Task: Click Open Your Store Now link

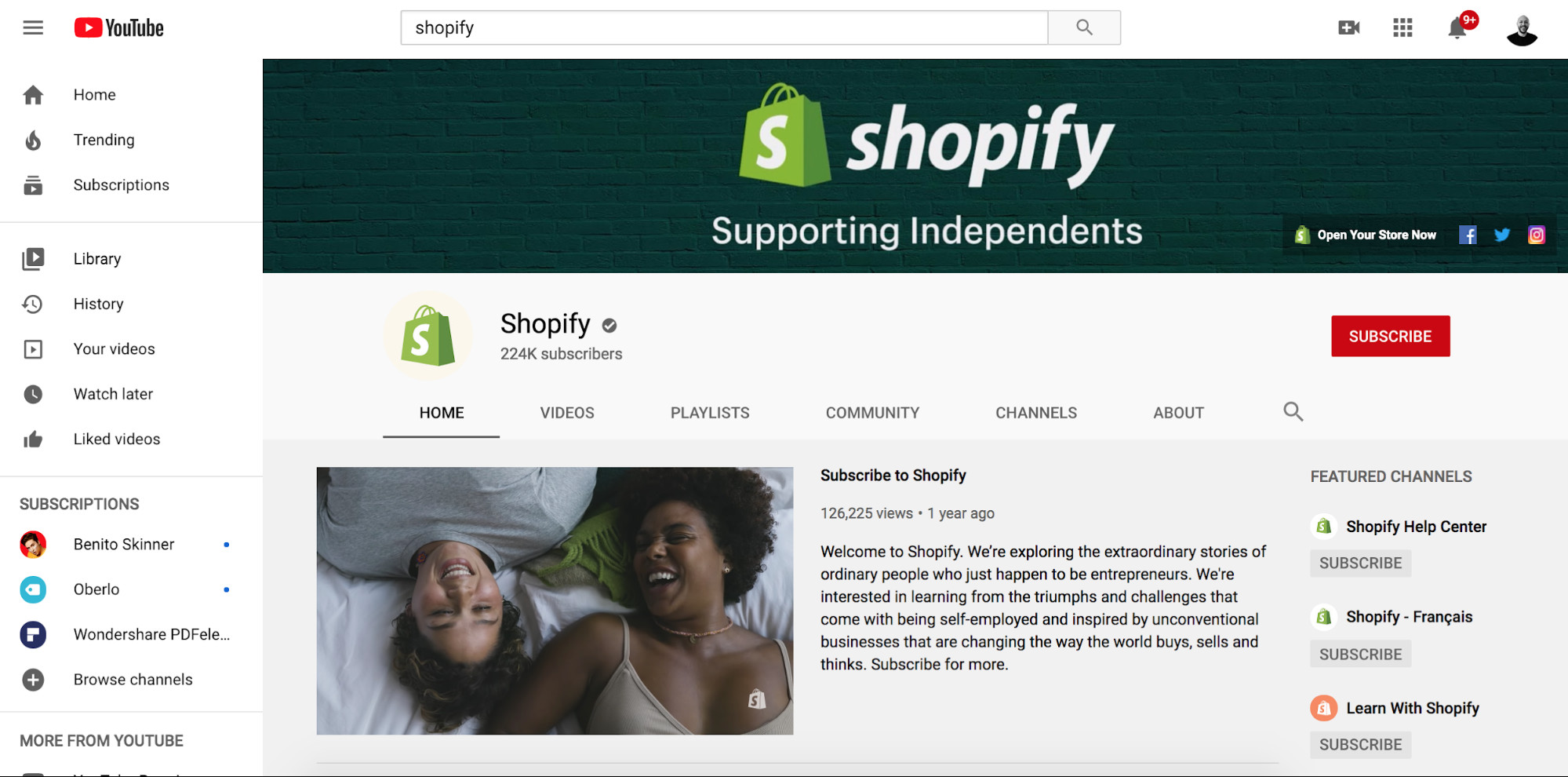Action: click(1366, 235)
